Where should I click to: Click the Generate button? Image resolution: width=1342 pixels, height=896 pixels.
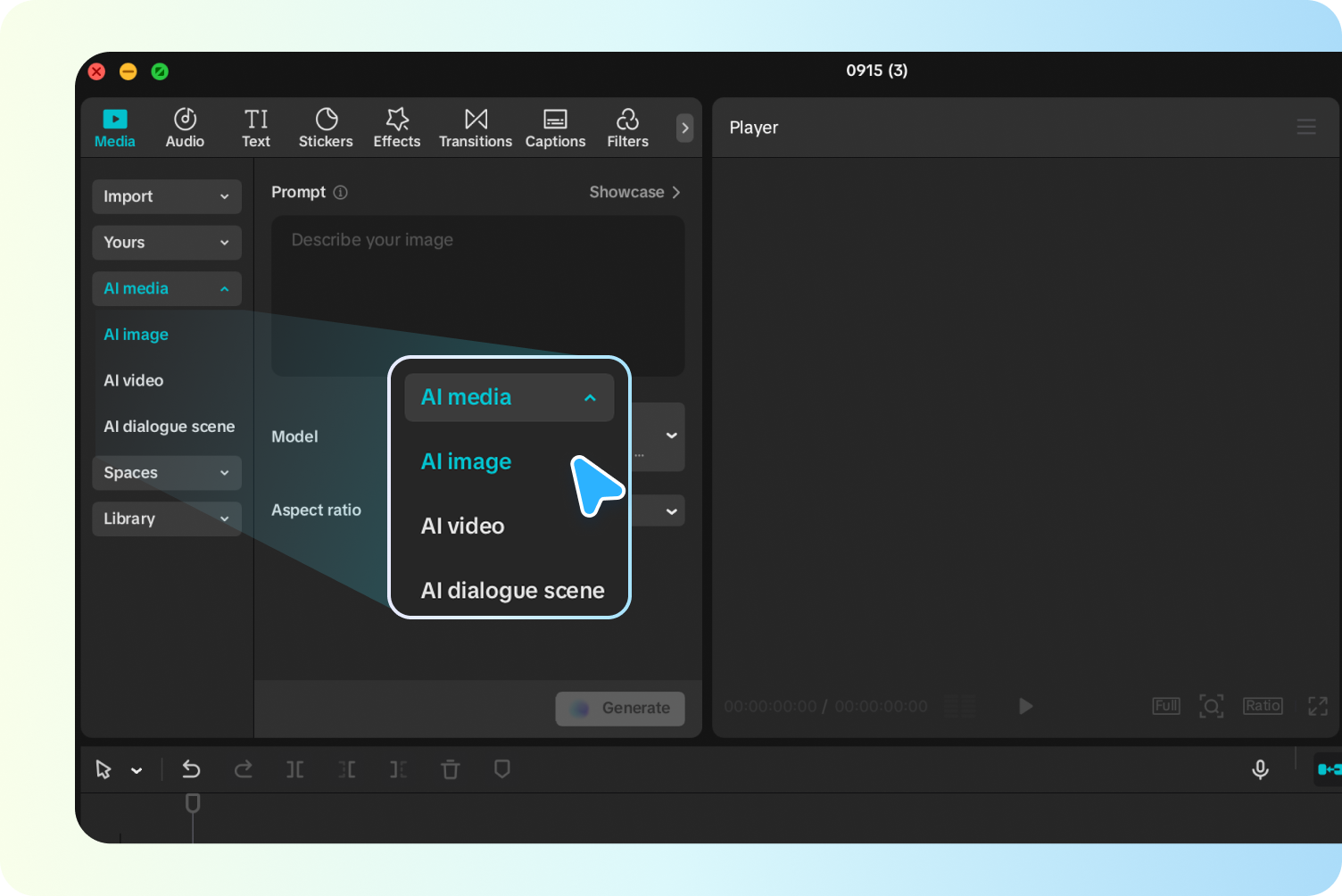[x=620, y=708]
